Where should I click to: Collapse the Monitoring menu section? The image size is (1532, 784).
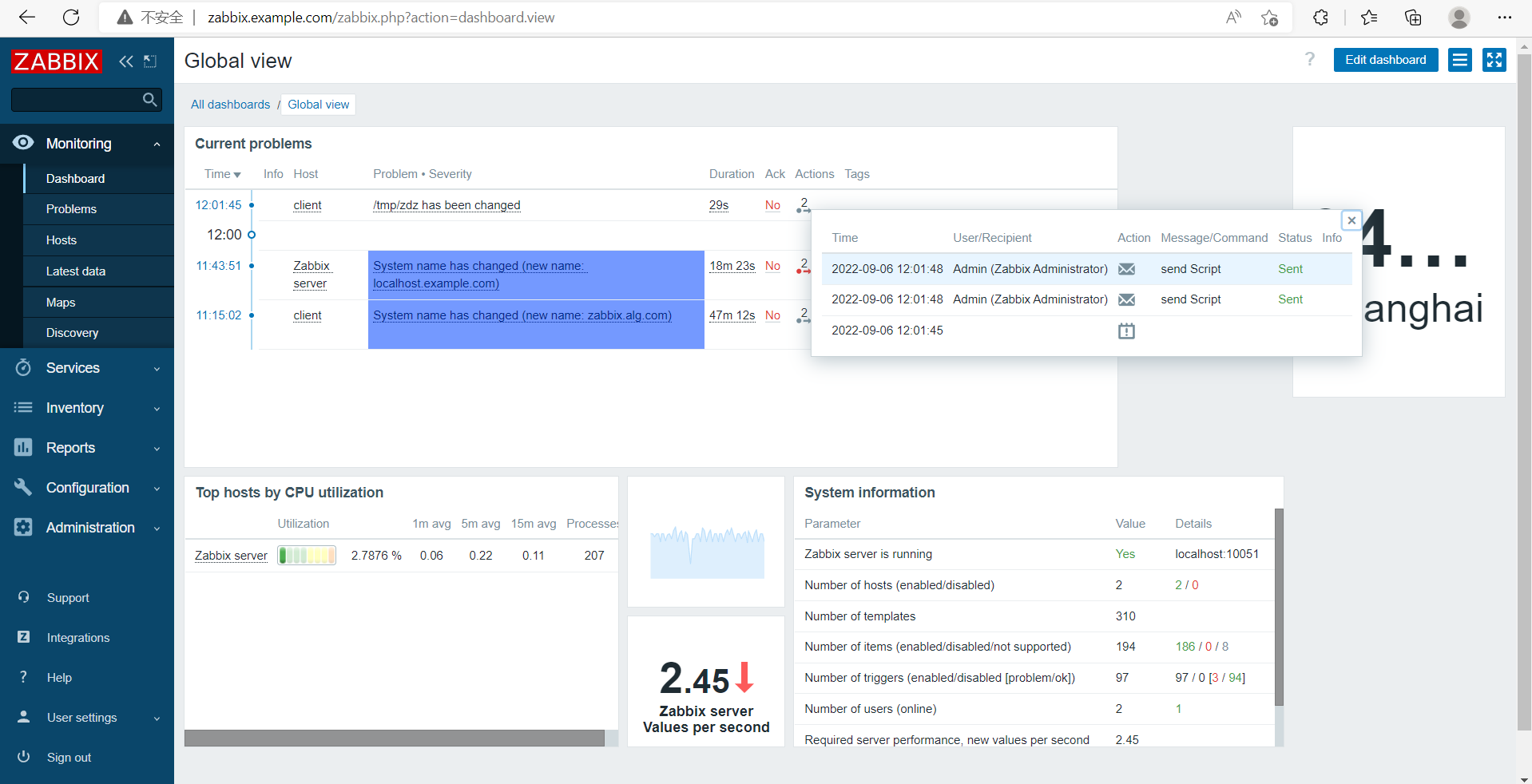tap(157, 144)
